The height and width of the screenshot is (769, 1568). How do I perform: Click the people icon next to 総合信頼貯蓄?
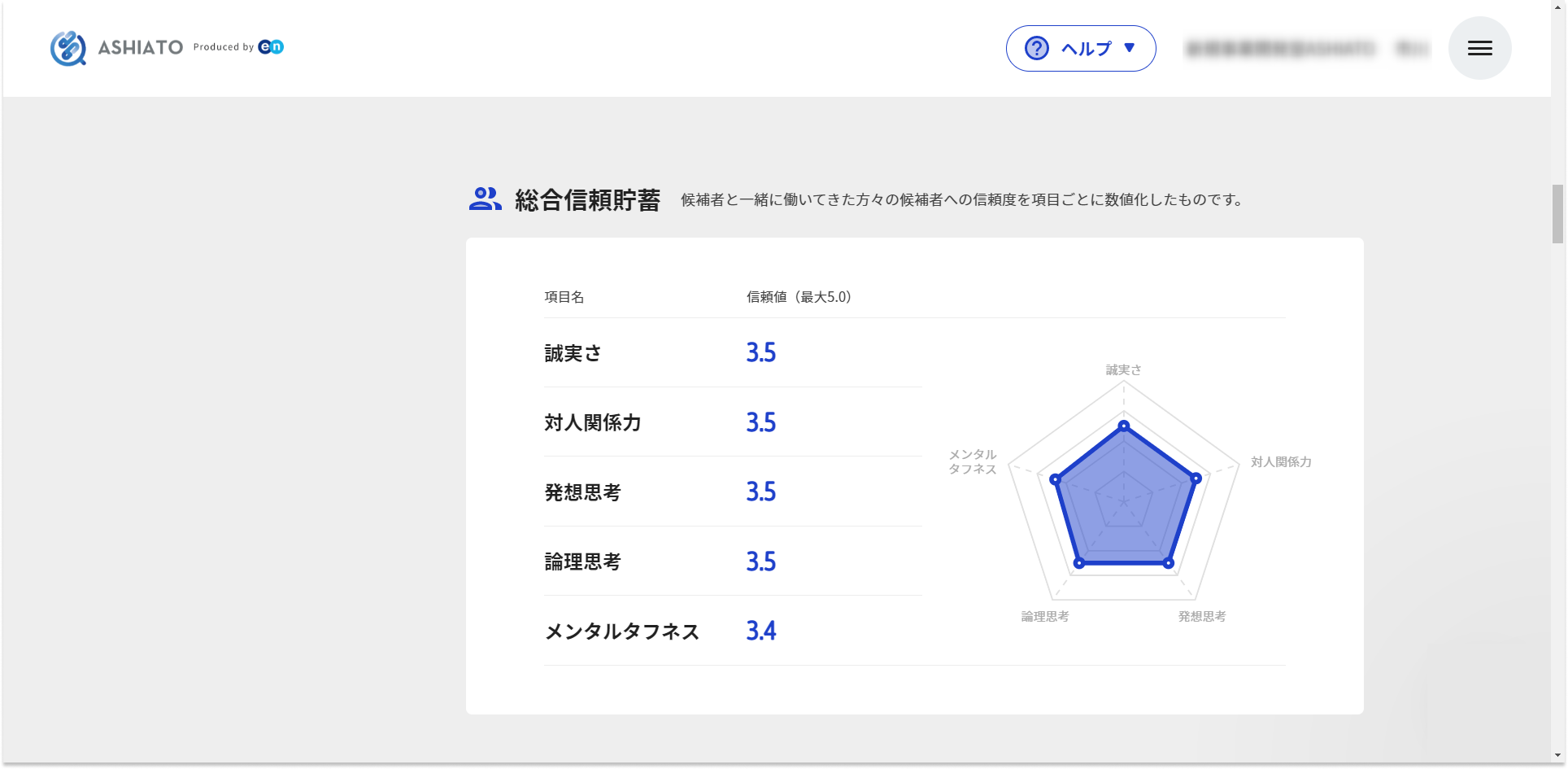point(483,198)
